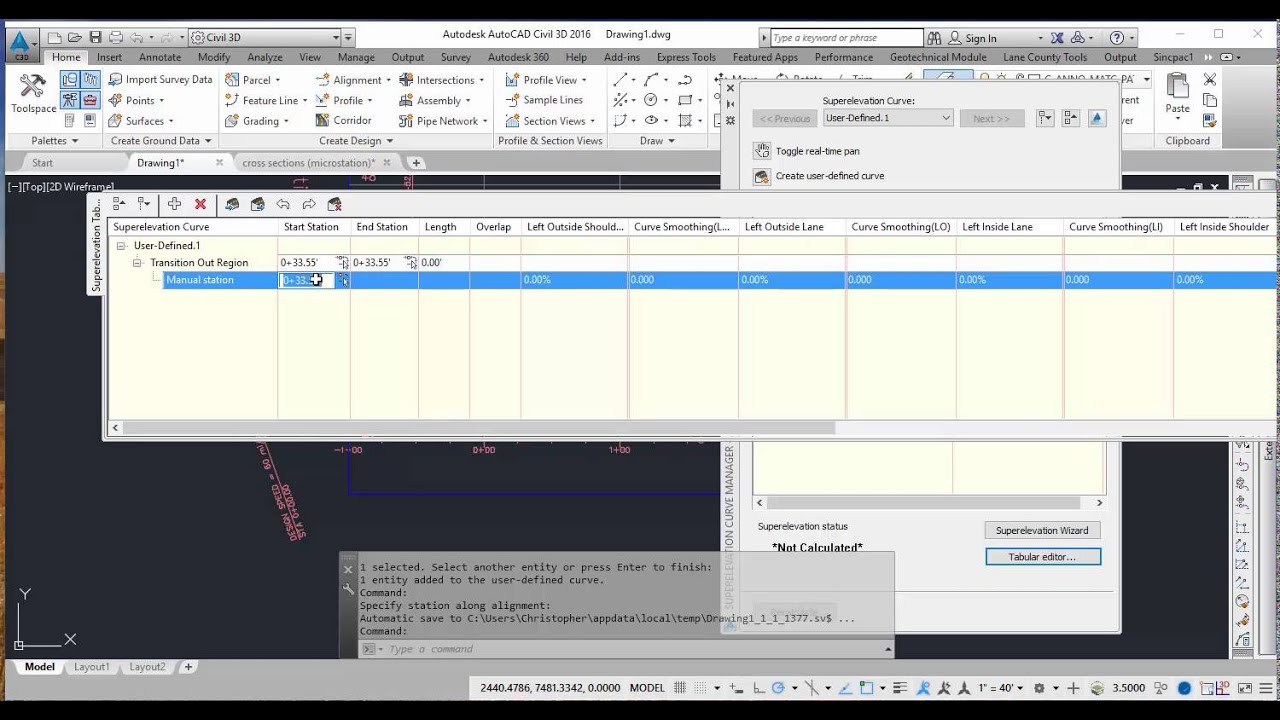Screen dimensions: 1280x720
Task: Expand the Surfaces dropdown
Action: tap(172, 121)
